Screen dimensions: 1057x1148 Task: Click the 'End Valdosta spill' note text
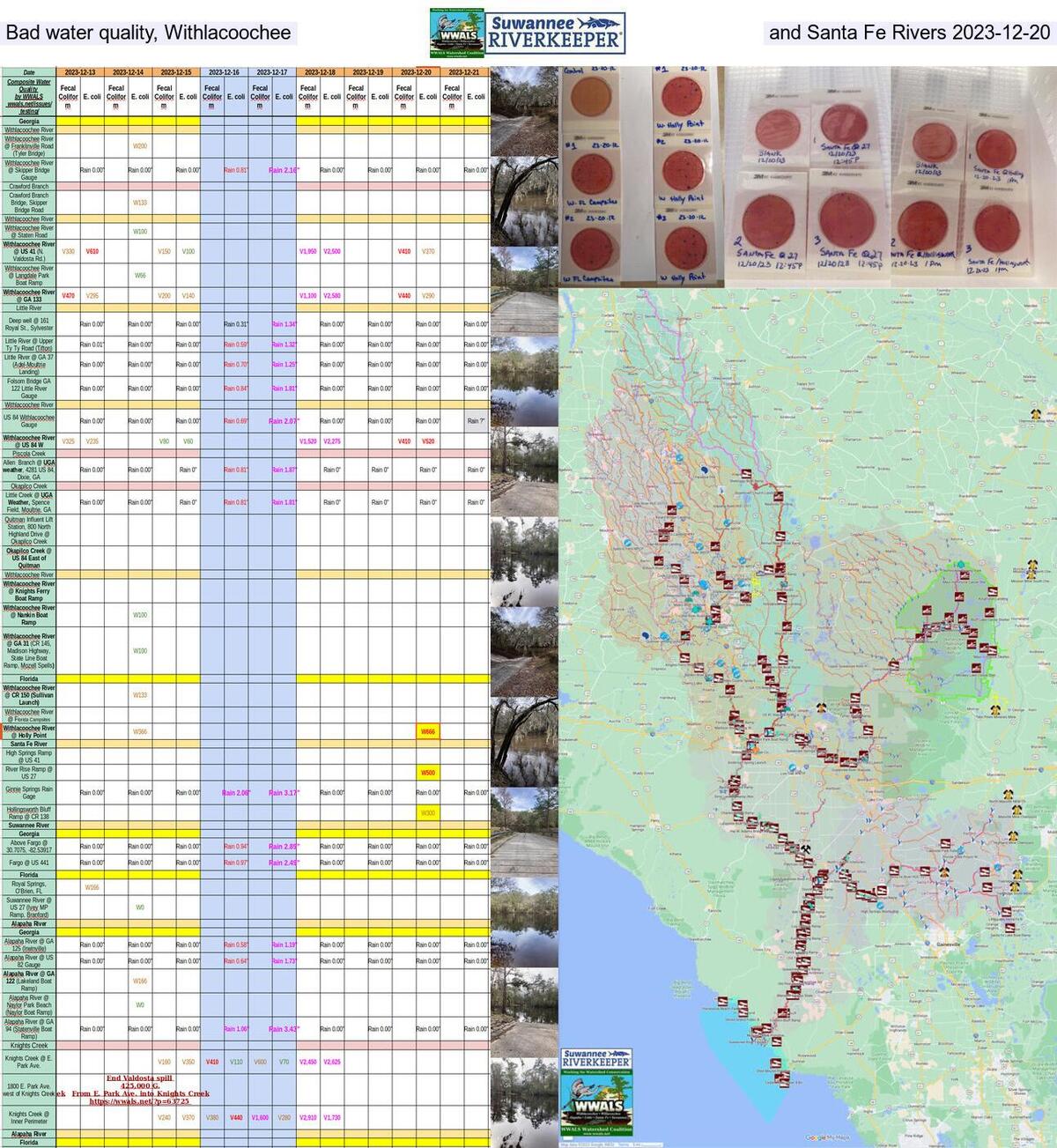139,1078
